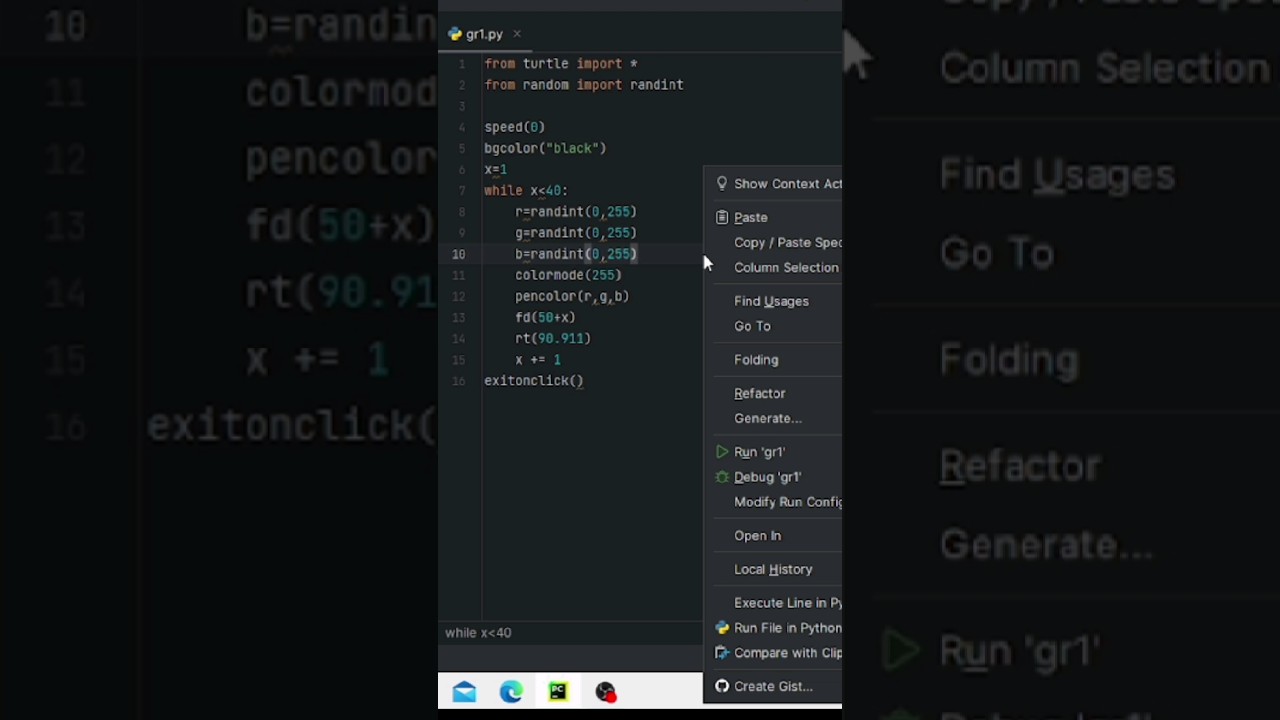Open Modify Run Configuration entry
This screenshot has height=720, width=1280.
(788, 502)
